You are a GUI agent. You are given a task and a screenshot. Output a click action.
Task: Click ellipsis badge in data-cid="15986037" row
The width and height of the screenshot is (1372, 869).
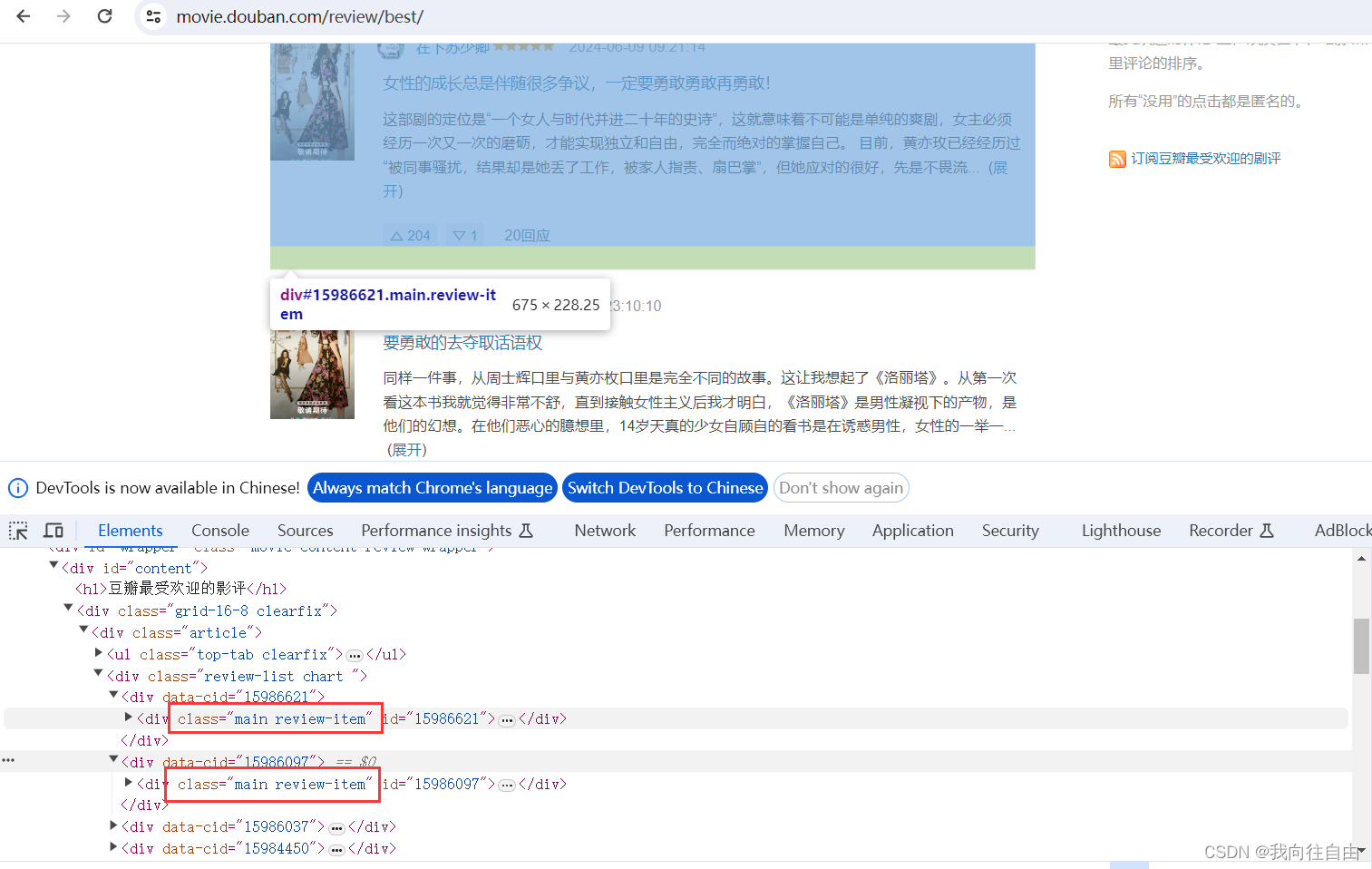click(336, 828)
